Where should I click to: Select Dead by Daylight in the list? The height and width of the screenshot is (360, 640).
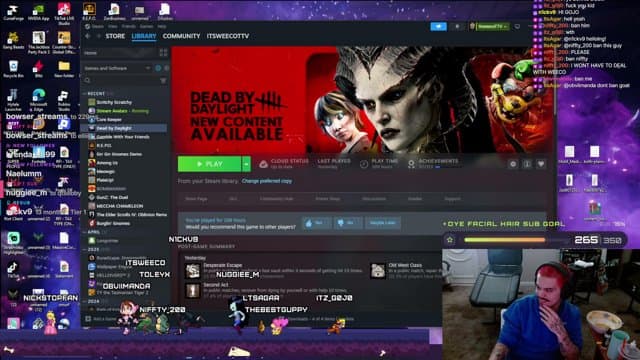[127, 128]
